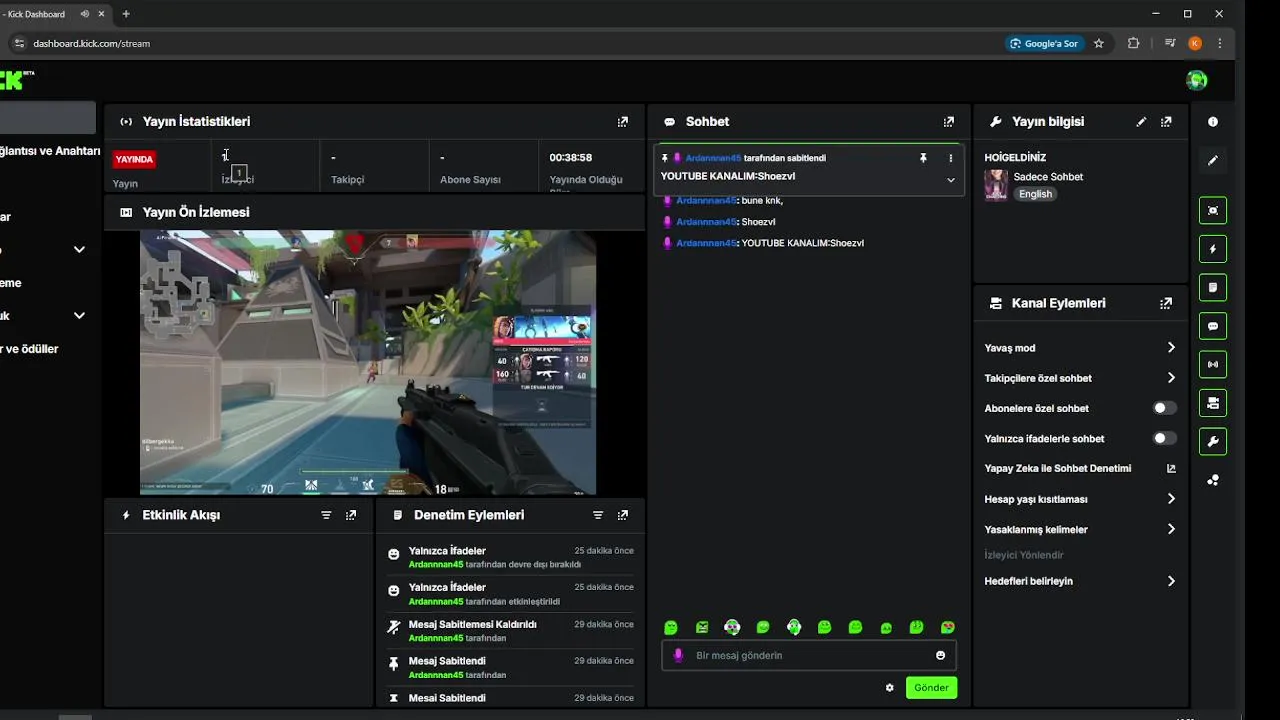Open Google'a Sor in address bar
This screenshot has height=720, width=1280.
pos(1045,44)
